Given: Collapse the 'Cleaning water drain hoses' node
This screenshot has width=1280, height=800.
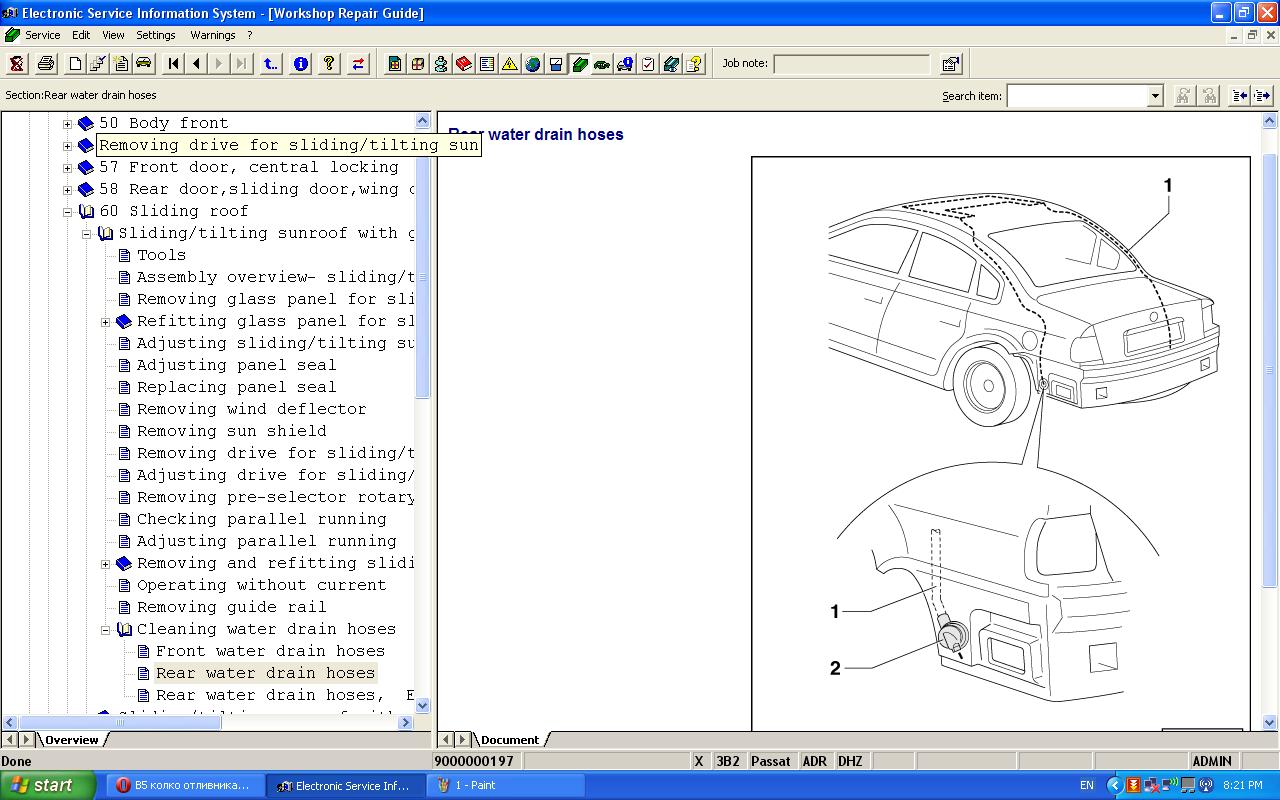Looking at the screenshot, I should (106, 630).
